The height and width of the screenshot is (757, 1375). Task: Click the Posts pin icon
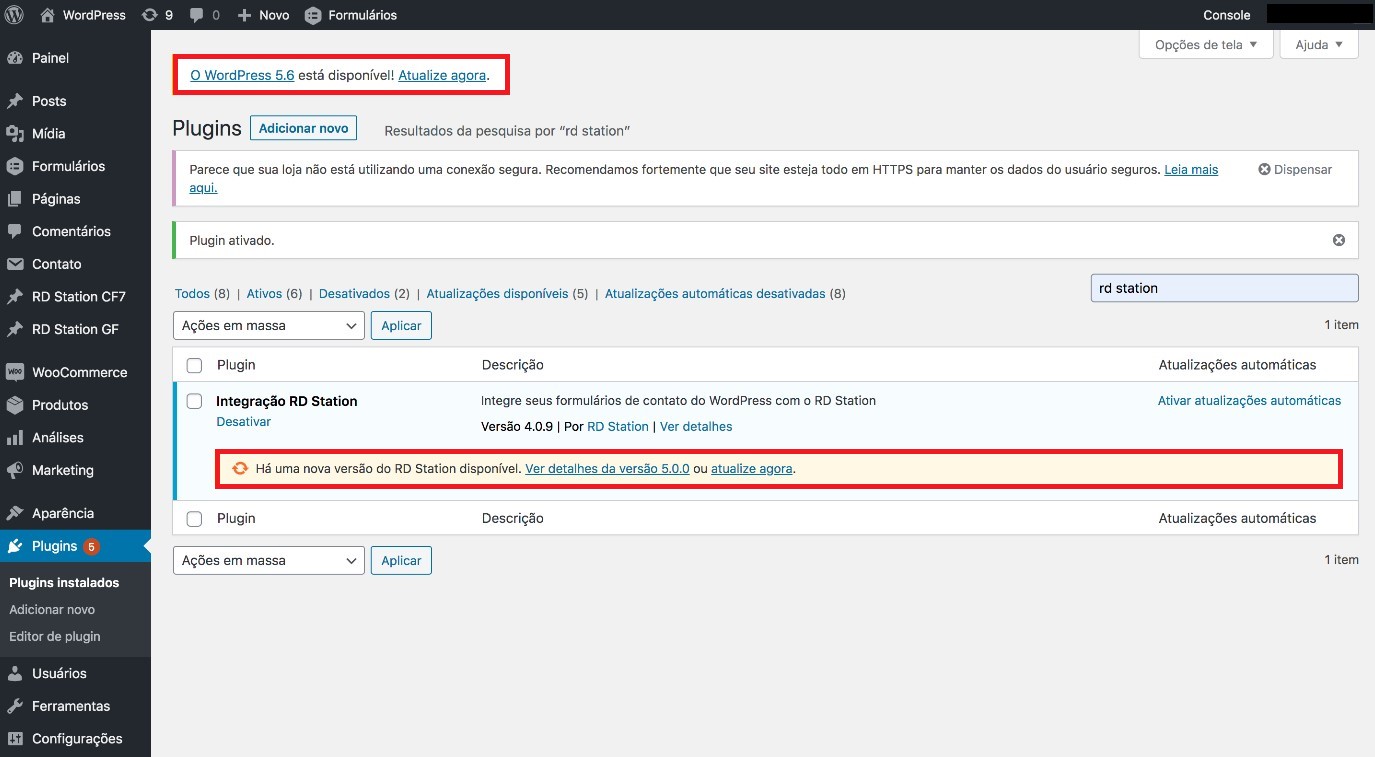pyautogui.click(x=15, y=101)
